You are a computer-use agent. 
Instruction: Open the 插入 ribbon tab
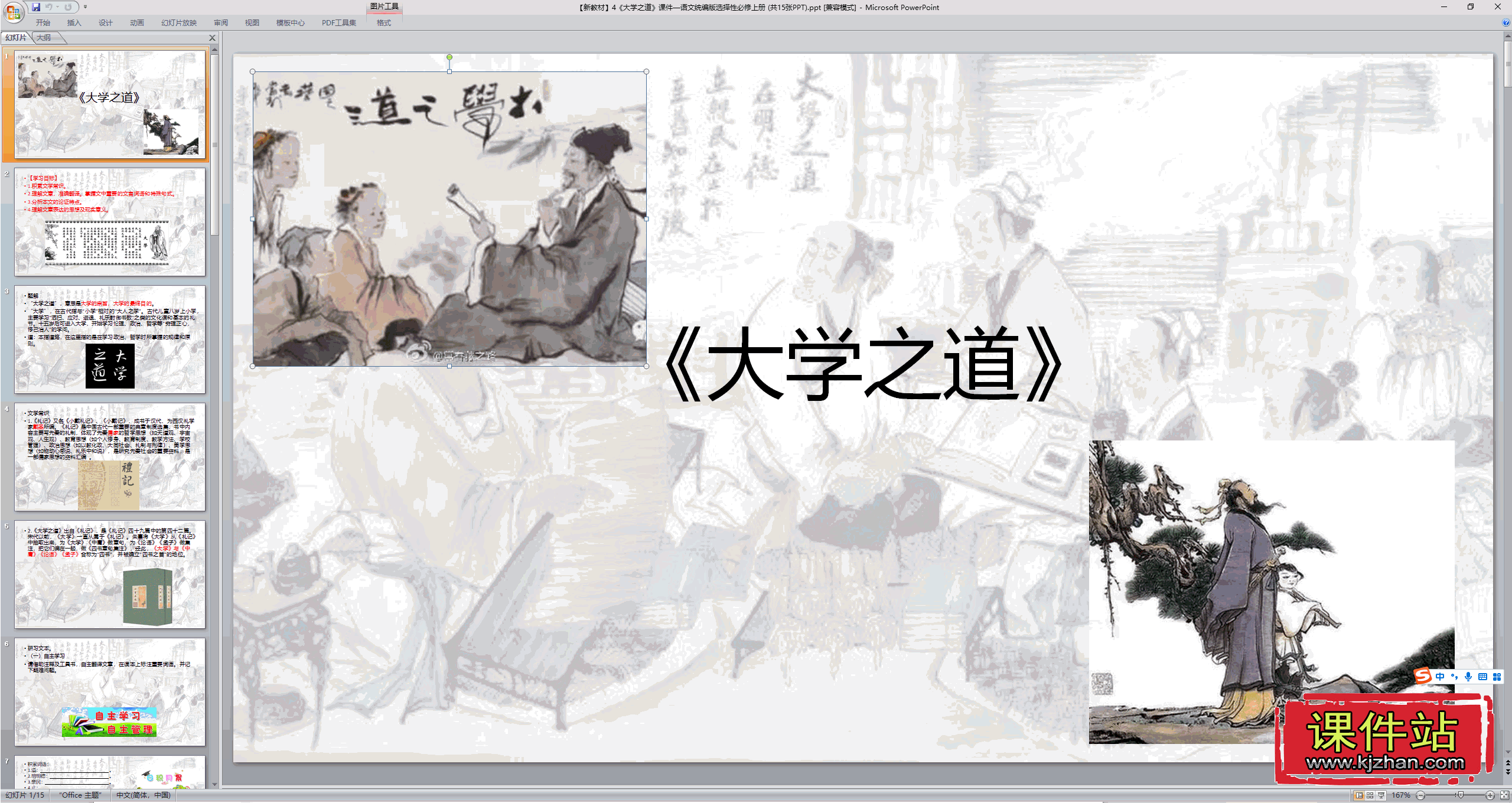74,23
